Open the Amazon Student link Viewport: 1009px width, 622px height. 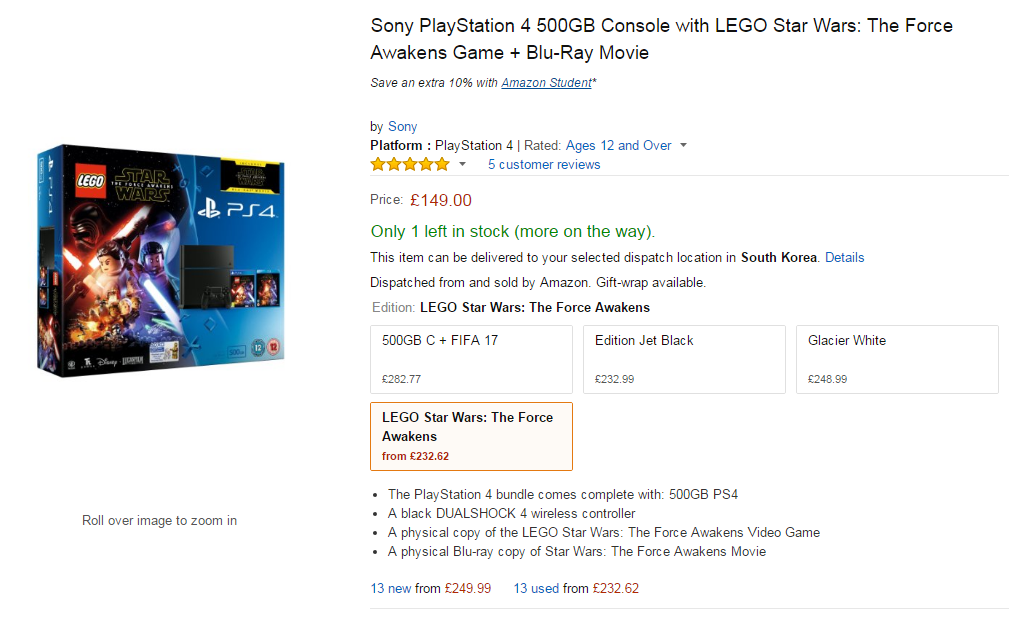[546, 83]
